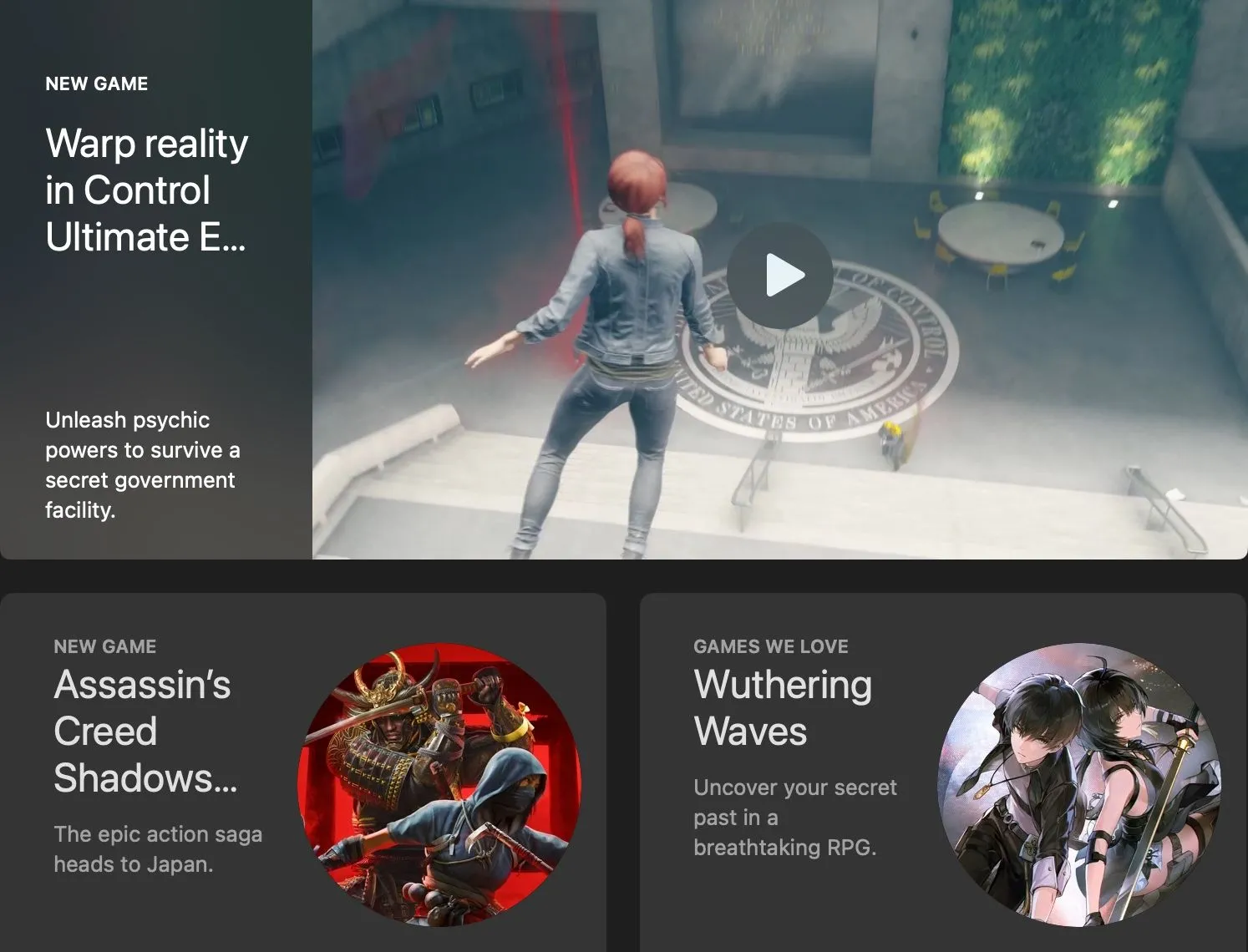Click the NEW GAME label above Warp reality
The height and width of the screenshot is (952, 1248).
(96, 84)
